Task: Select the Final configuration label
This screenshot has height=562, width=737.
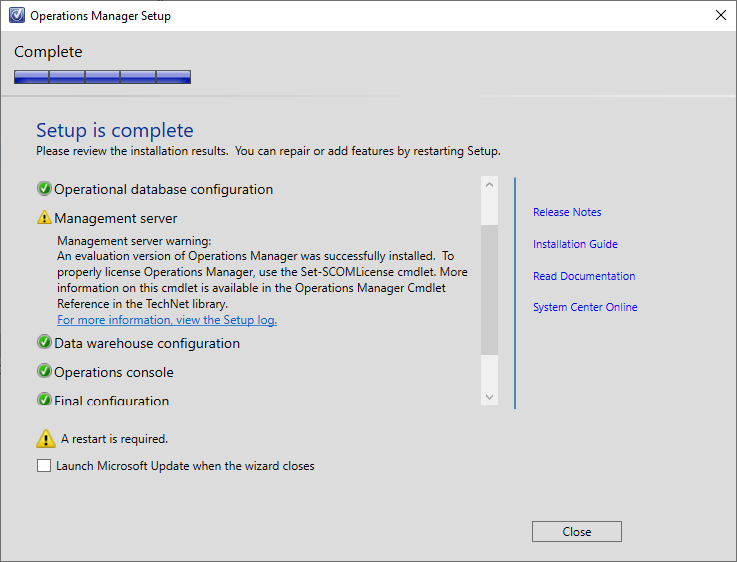Action: pos(112,400)
